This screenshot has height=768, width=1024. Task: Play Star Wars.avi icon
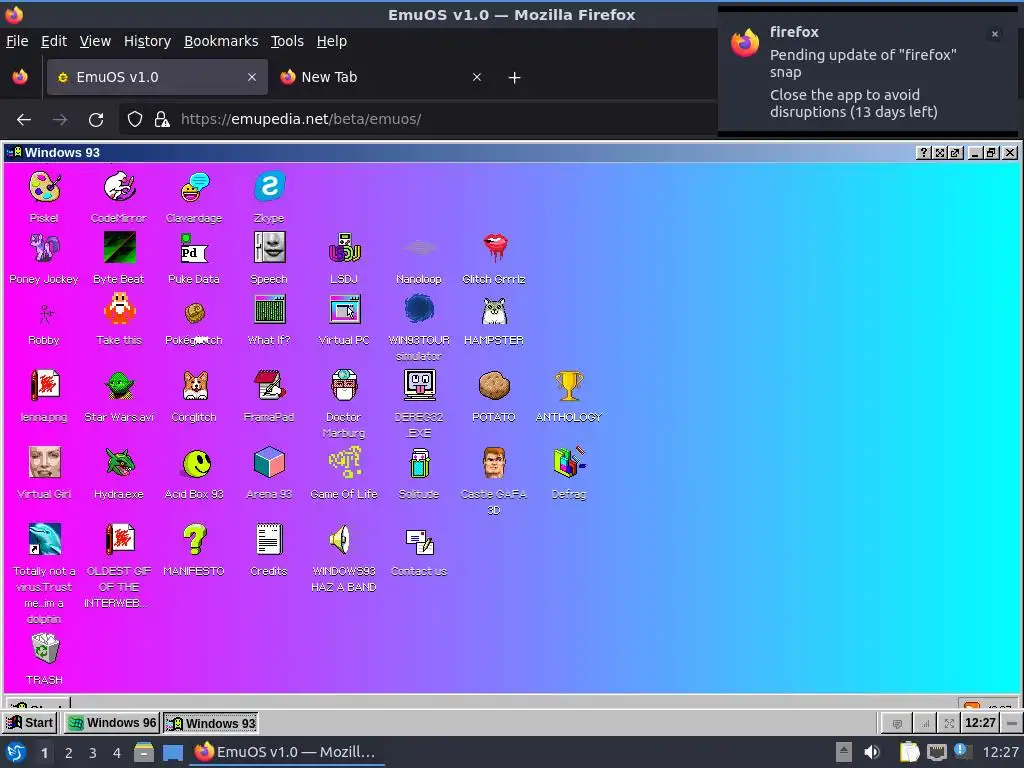[119, 387]
